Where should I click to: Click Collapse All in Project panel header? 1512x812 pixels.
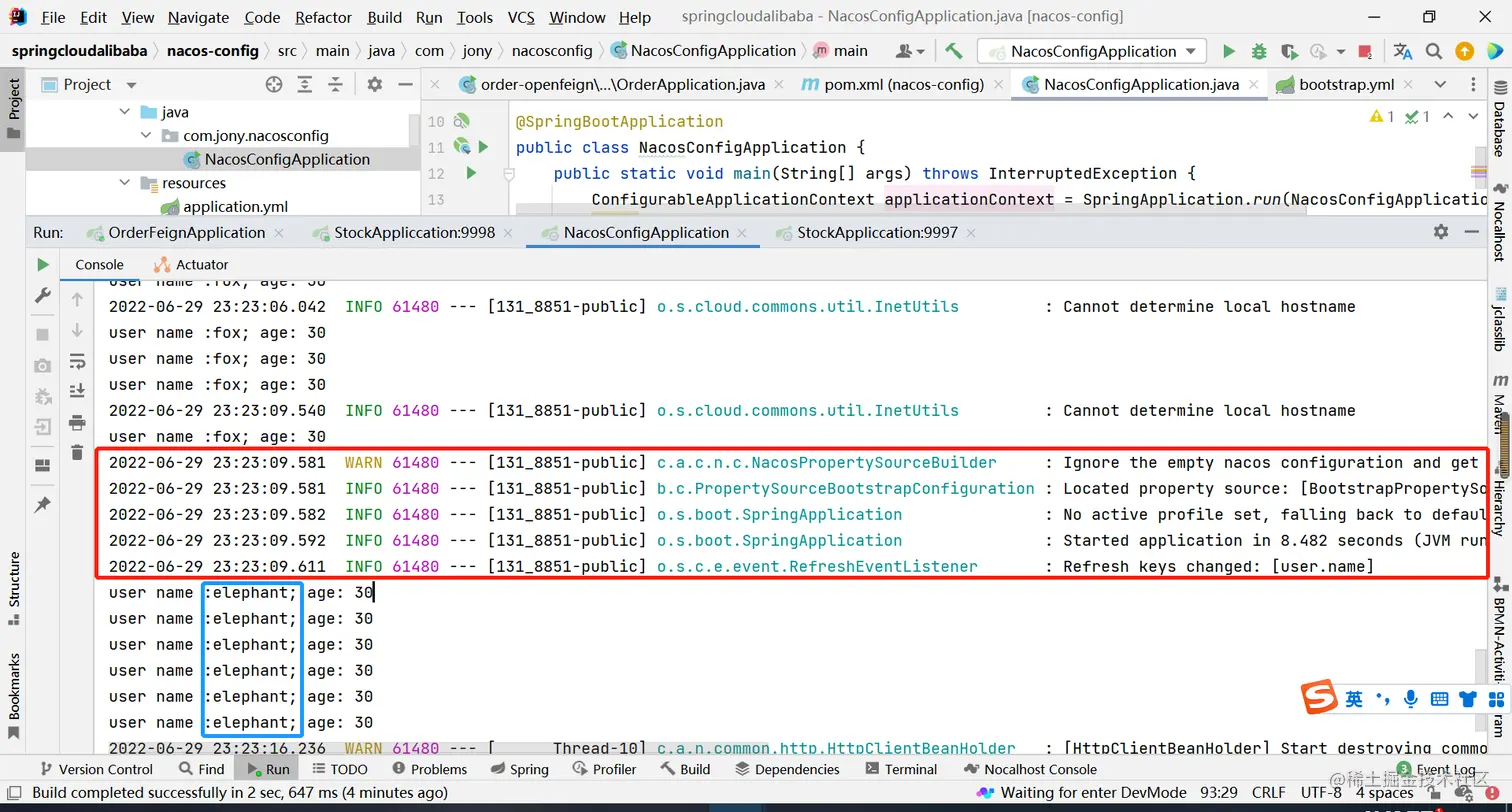[336, 85]
